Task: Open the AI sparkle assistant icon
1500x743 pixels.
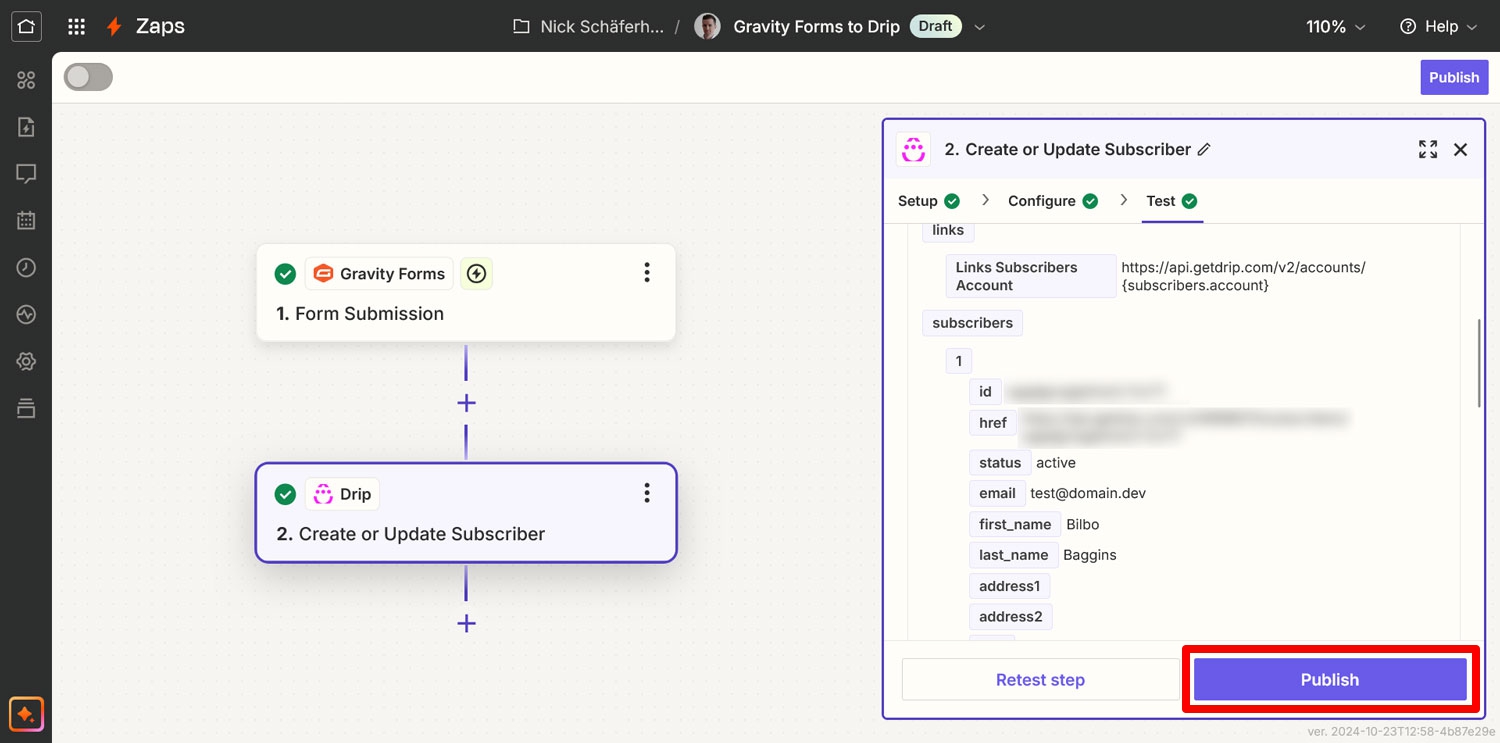Action: [26, 714]
